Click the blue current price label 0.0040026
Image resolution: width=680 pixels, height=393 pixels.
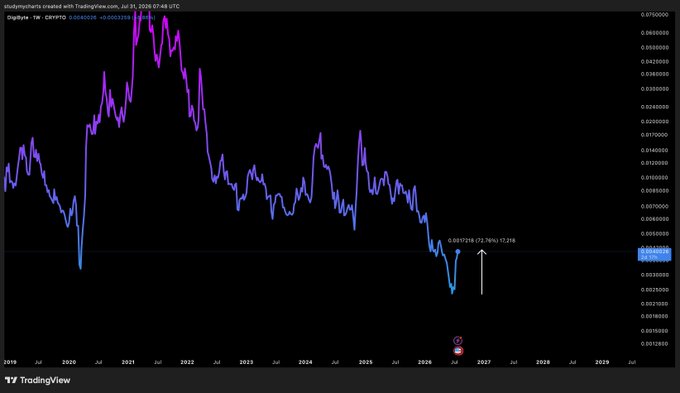click(654, 254)
